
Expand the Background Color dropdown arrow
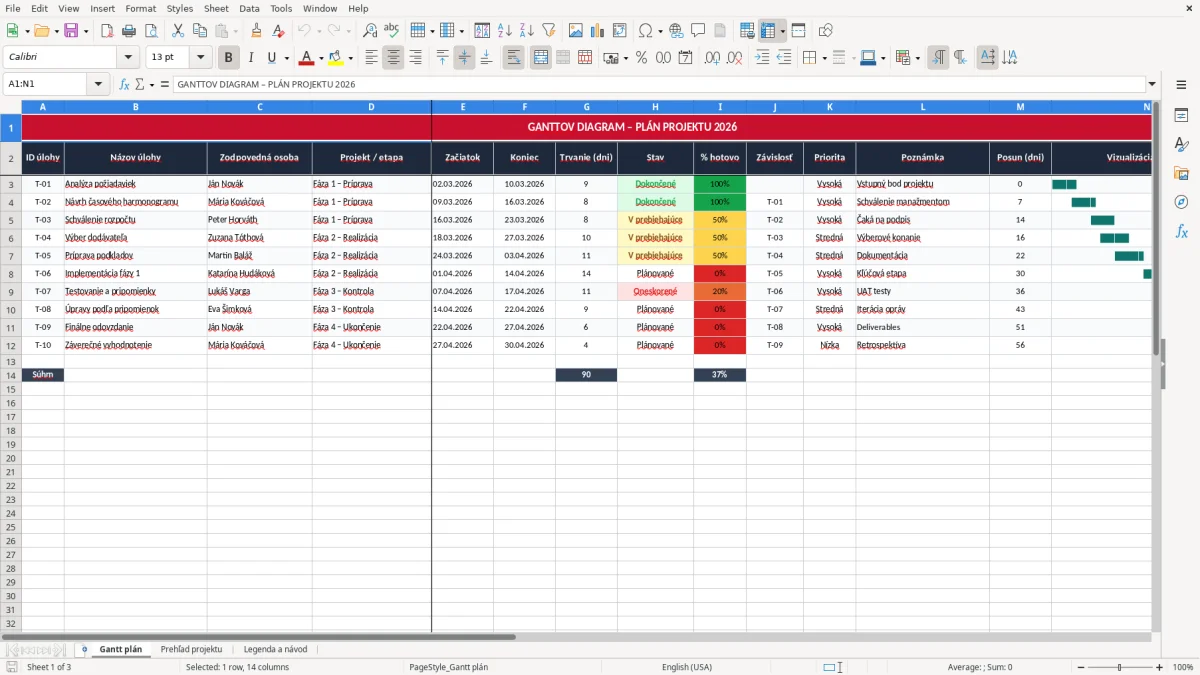(350, 58)
